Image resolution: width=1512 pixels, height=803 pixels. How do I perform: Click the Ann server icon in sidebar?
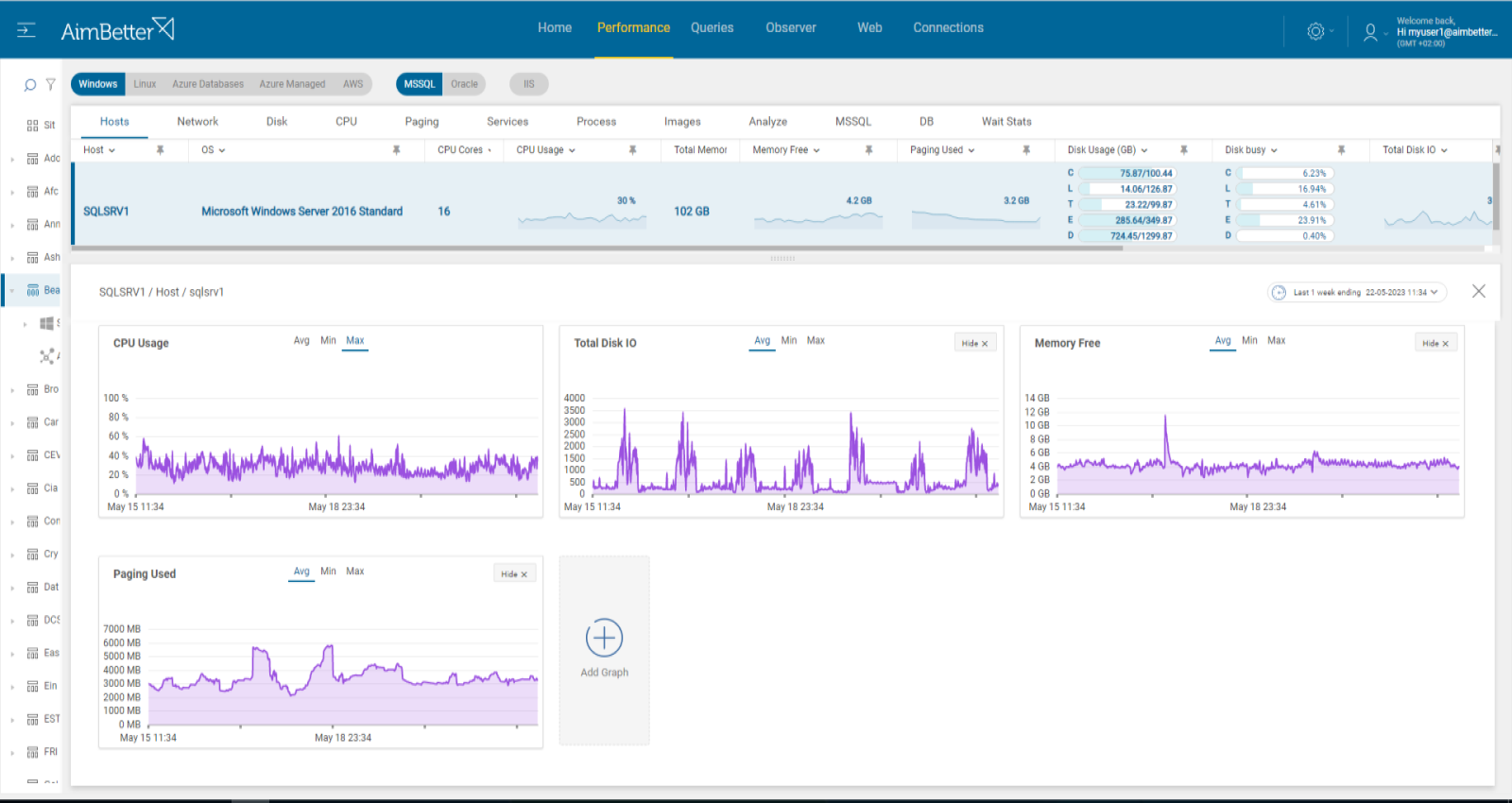pyautogui.click(x=33, y=225)
